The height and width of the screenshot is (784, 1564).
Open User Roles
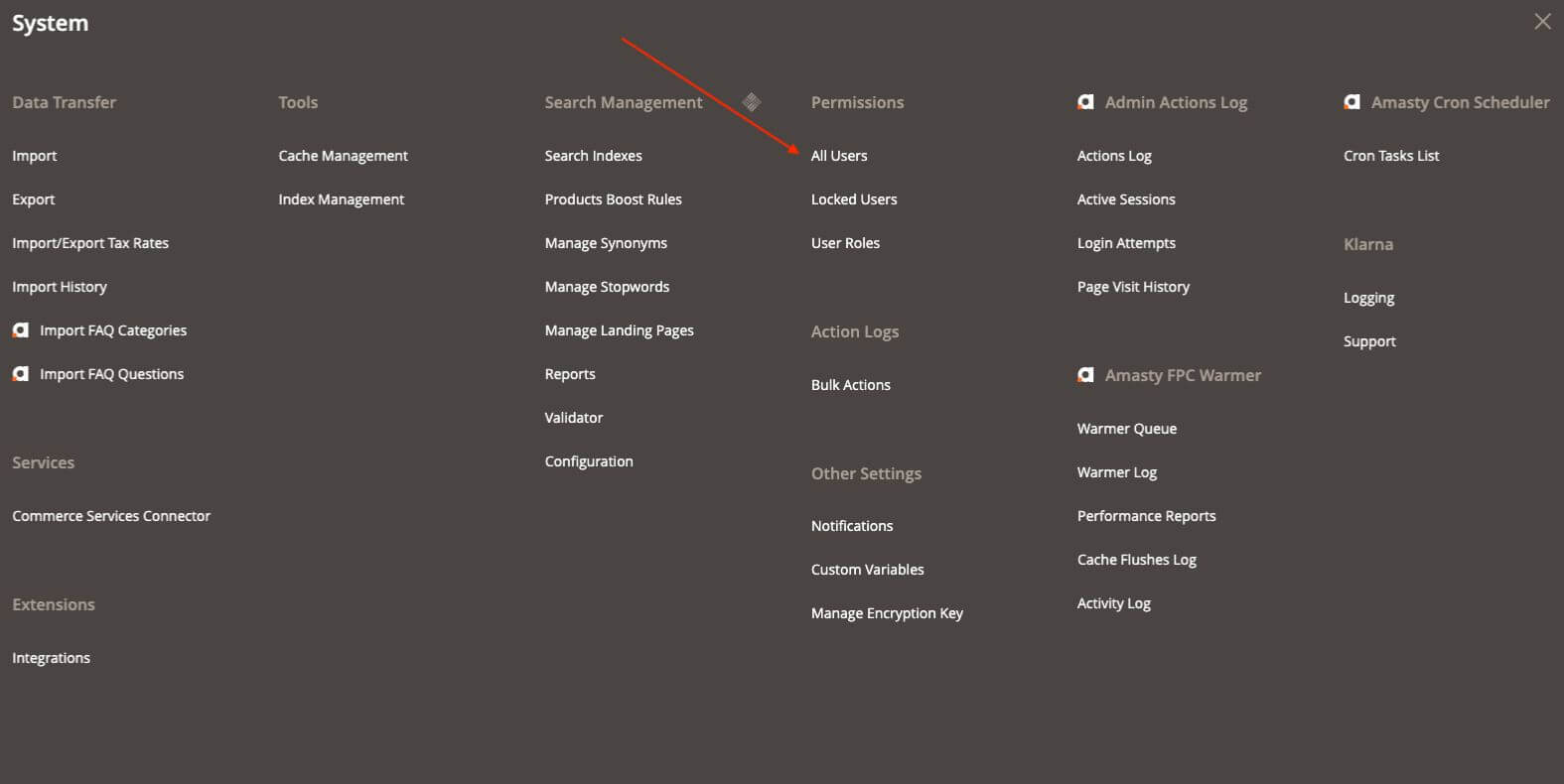tap(846, 243)
